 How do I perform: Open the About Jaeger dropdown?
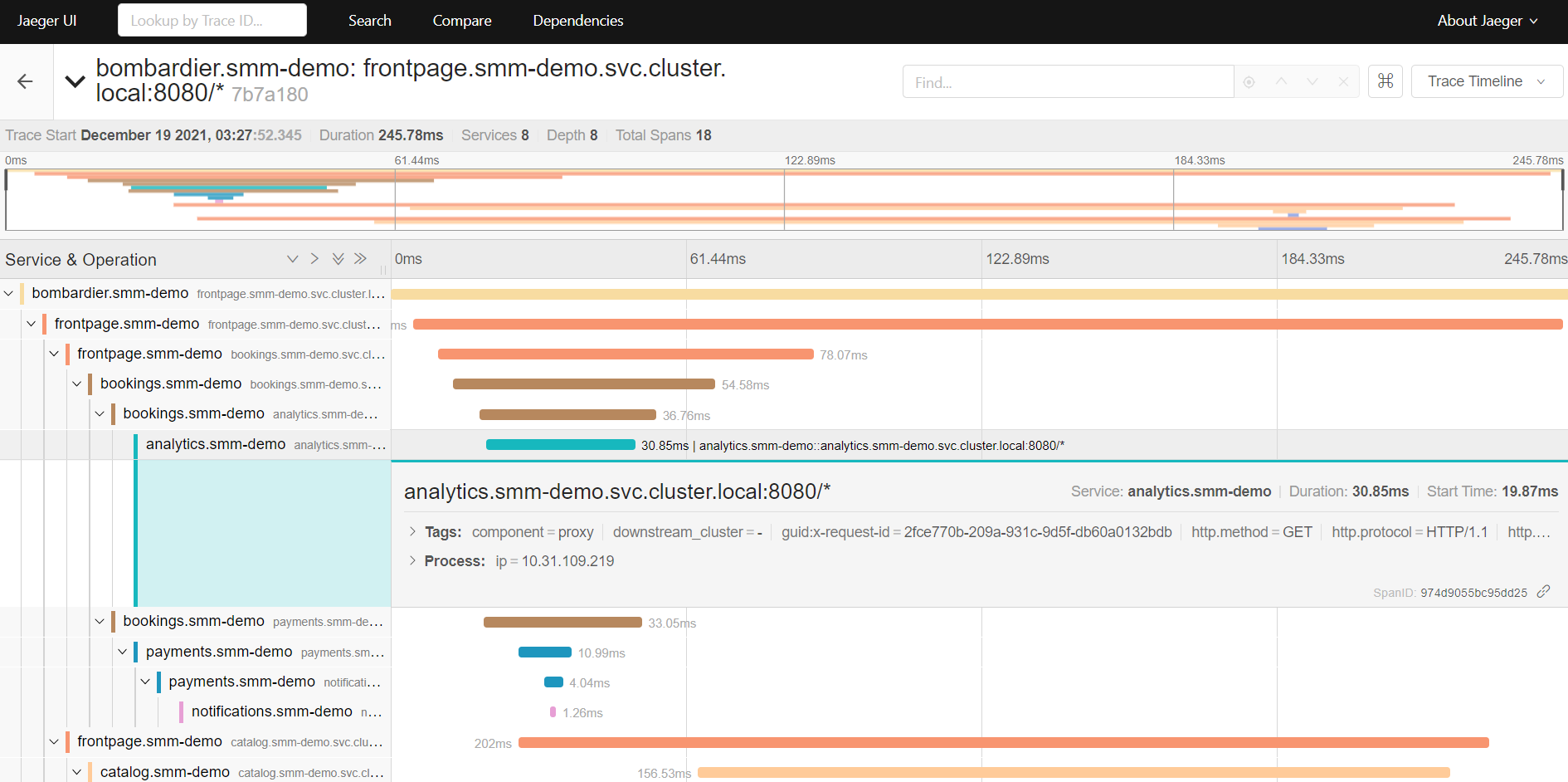click(1488, 21)
